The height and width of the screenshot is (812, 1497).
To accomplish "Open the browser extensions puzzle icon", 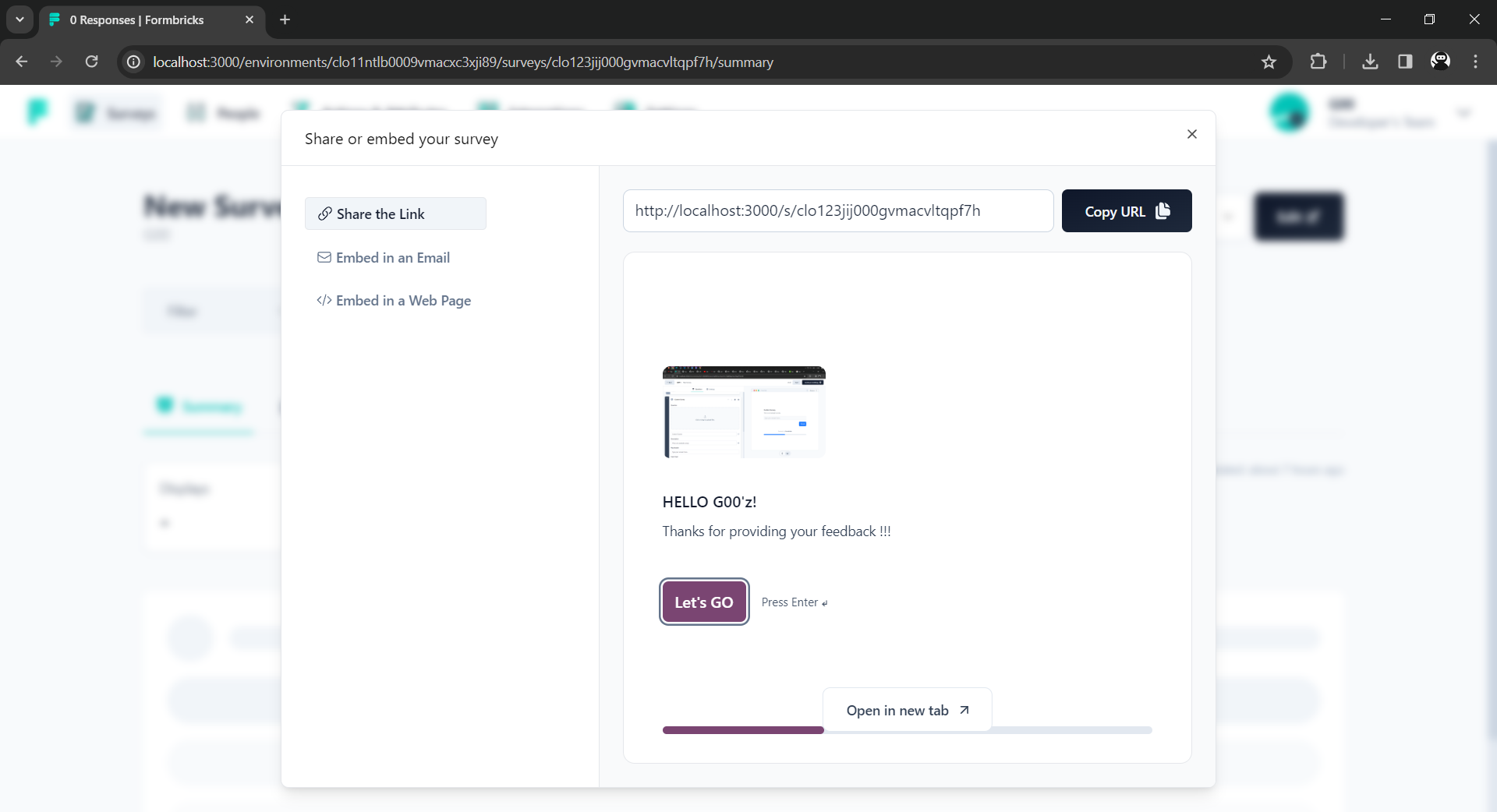I will click(x=1319, y=62).
